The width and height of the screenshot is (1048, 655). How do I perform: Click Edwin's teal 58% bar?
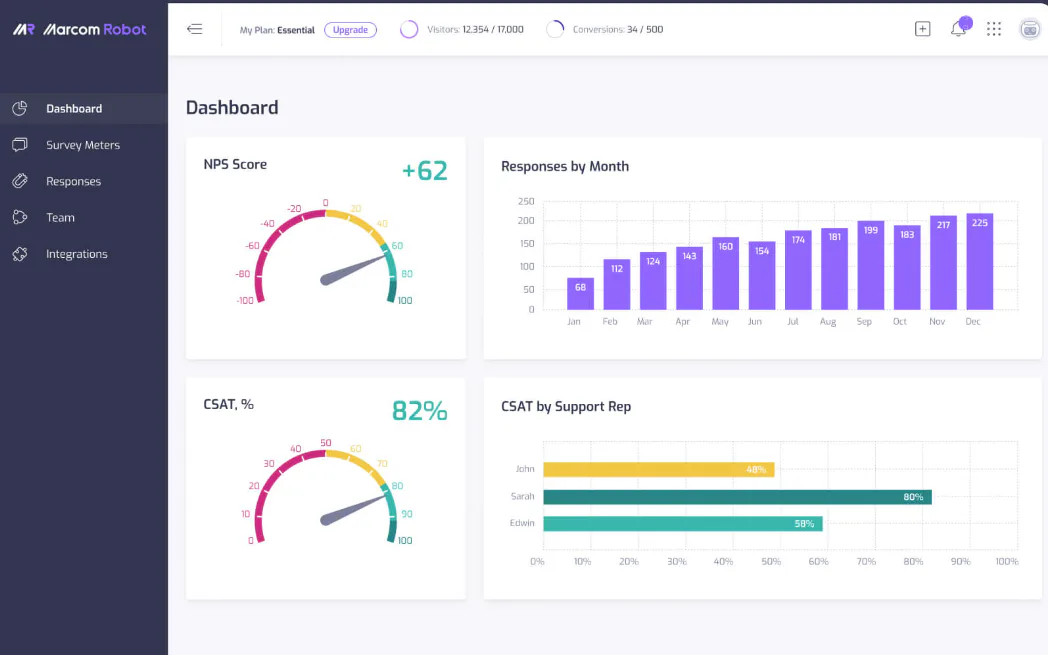click(682, 523)
